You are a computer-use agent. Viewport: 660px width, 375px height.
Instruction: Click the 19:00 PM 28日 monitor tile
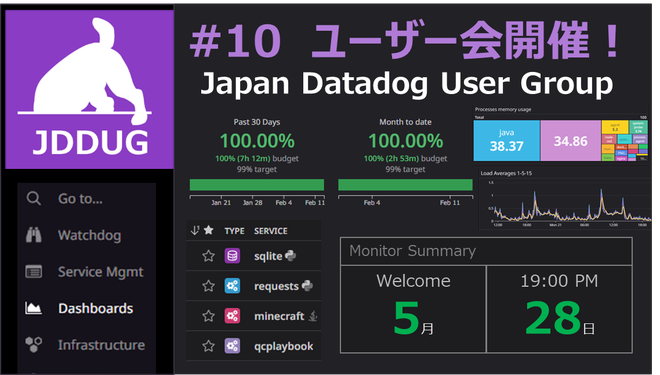[x=559, y=309]
